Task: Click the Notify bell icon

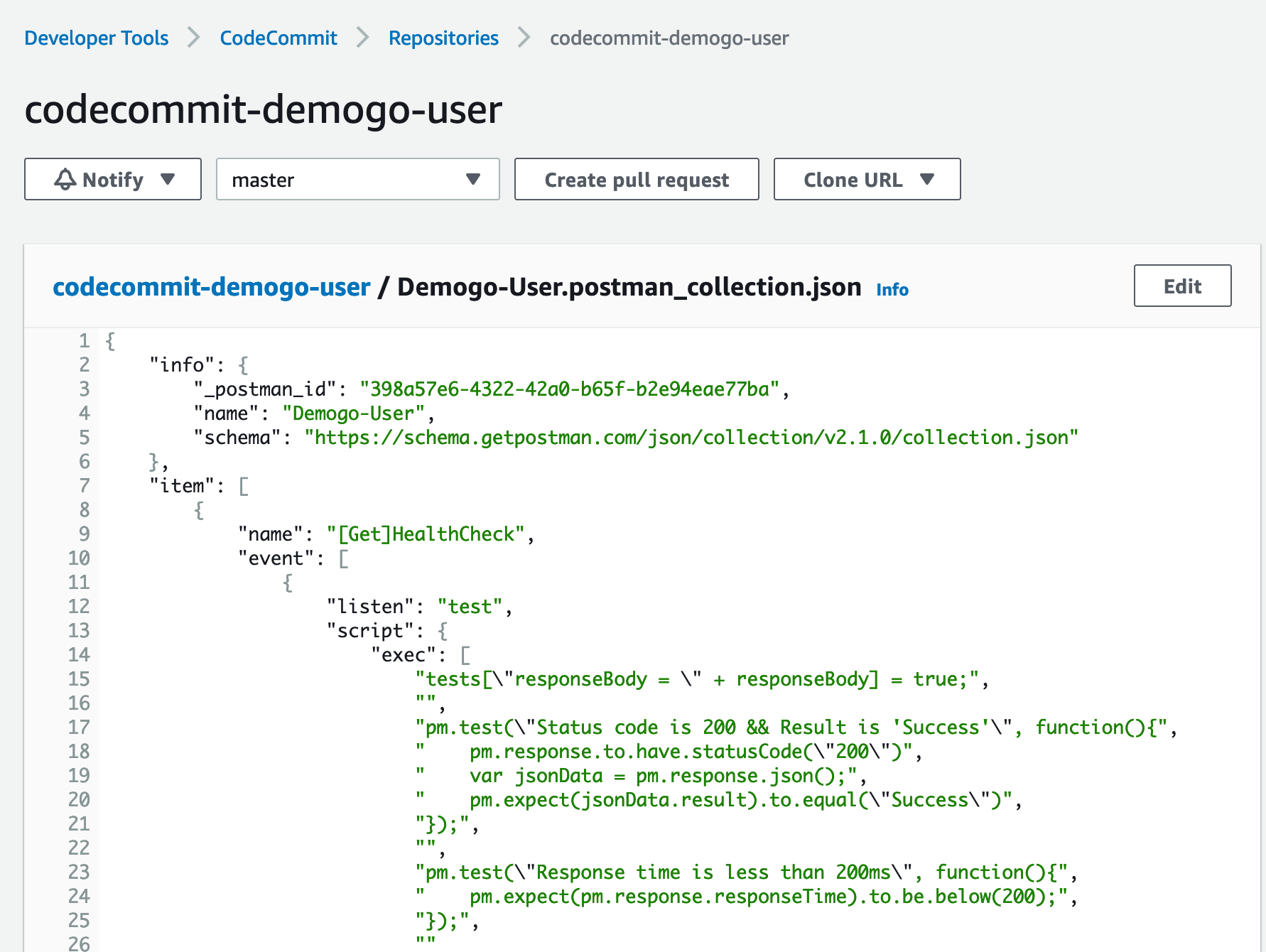Action: click(x=65, y=179)
